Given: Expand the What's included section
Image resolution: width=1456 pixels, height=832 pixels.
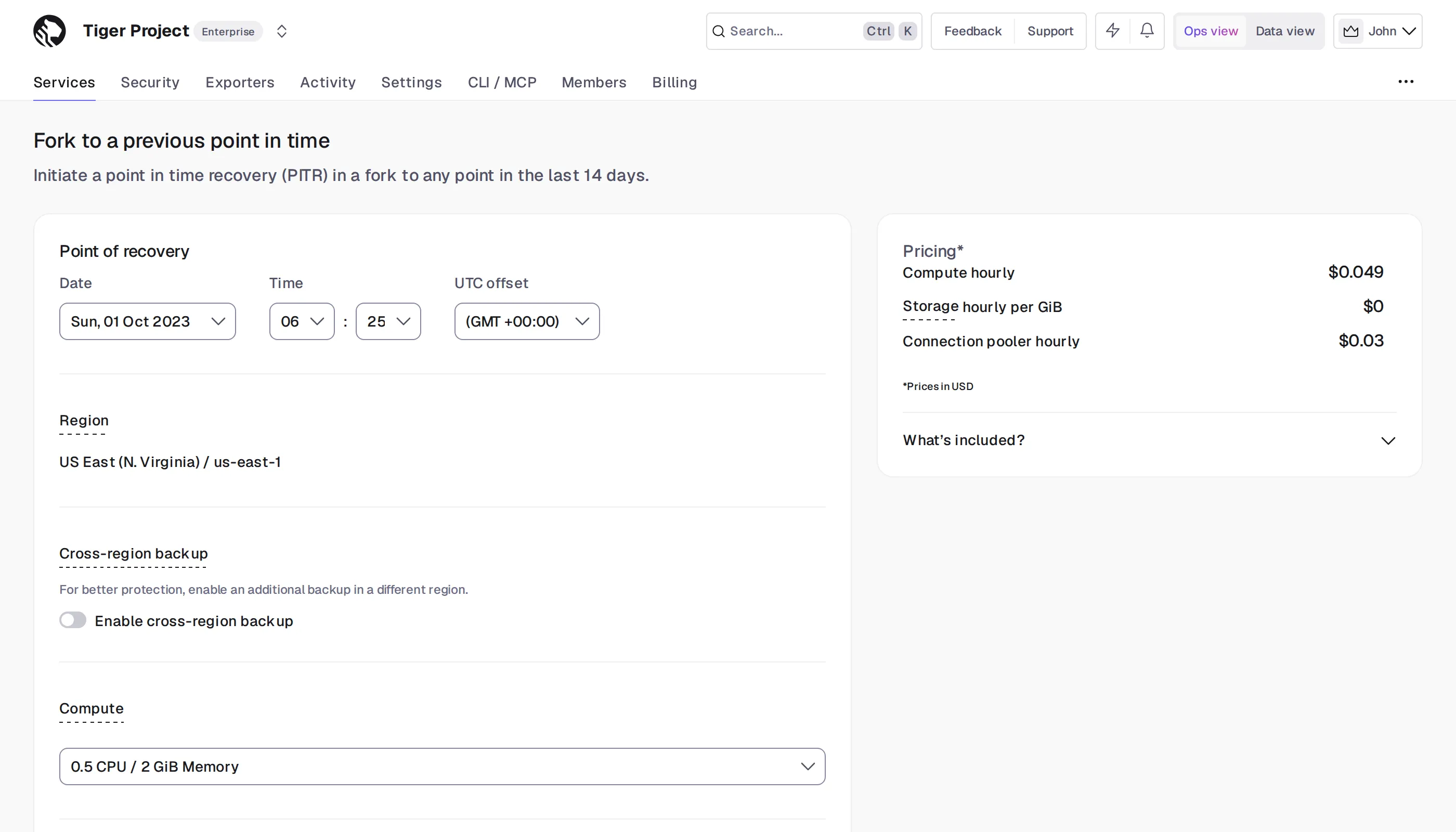Looking at the screenshot, I should [1149, 440].
